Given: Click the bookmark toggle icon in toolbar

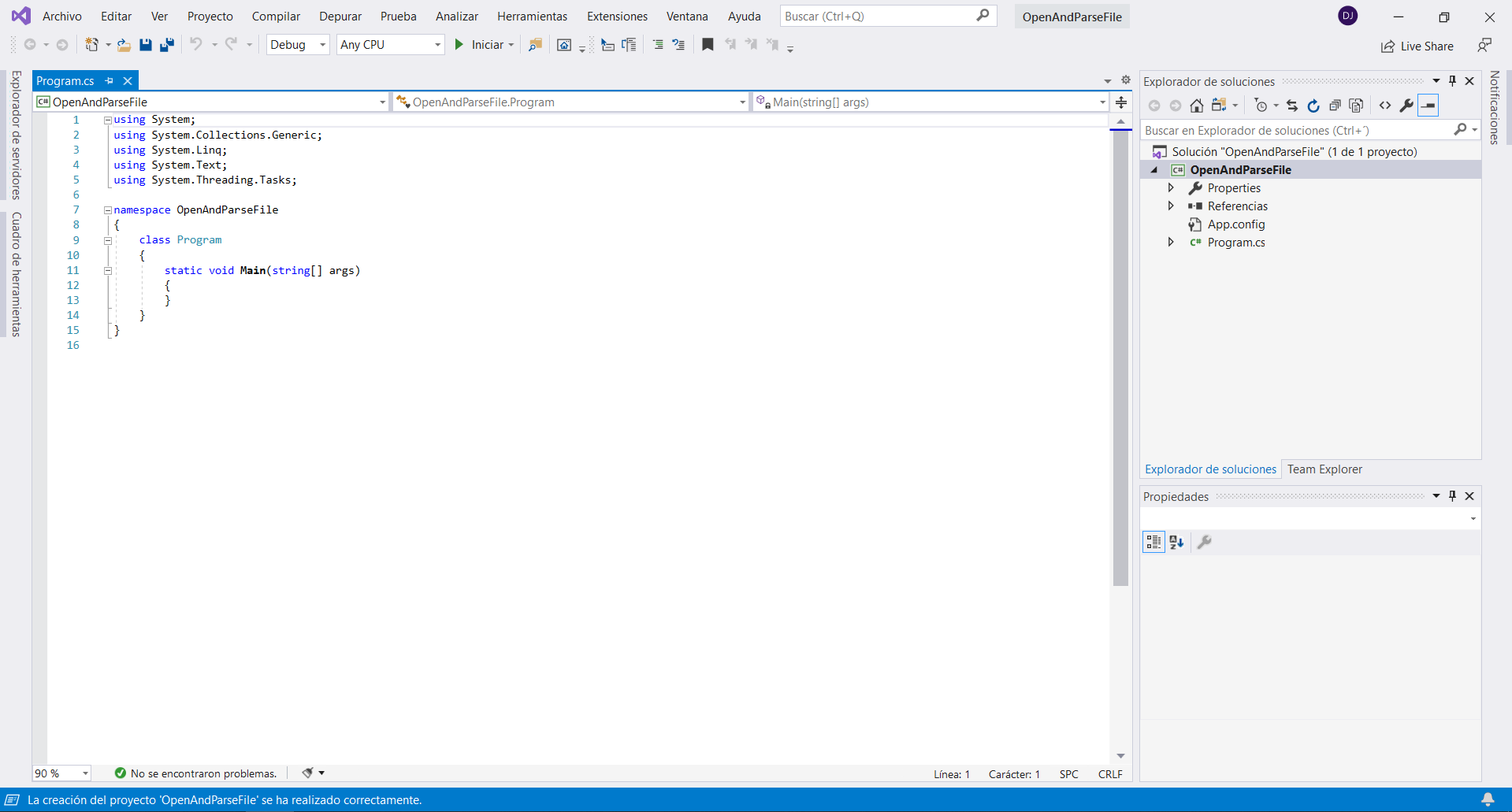Looking at the screenshot, I should click(x=708, y=45).
